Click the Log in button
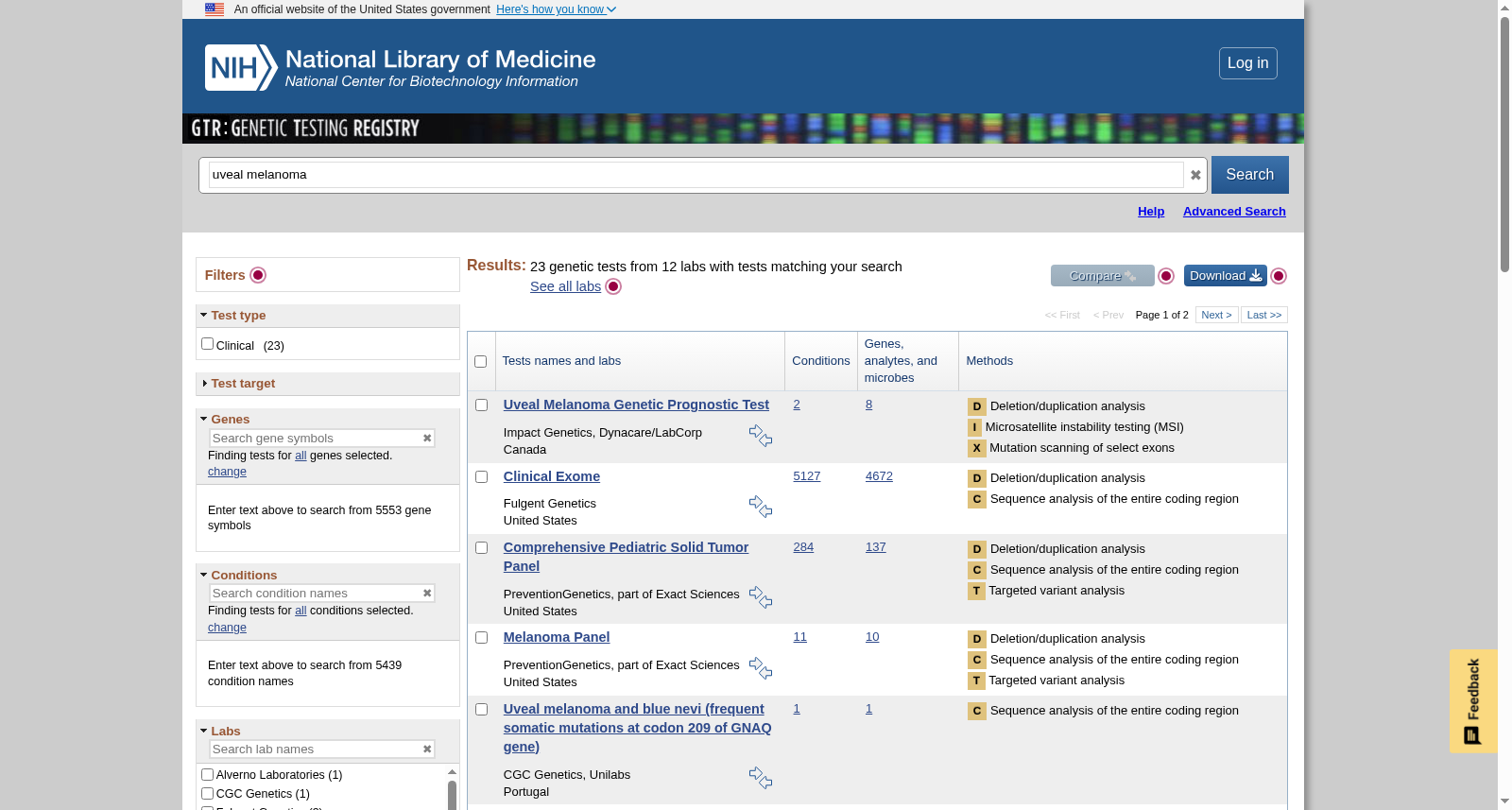Image resolution: width=1512 pixels, height=810 pixels. 1247,63
